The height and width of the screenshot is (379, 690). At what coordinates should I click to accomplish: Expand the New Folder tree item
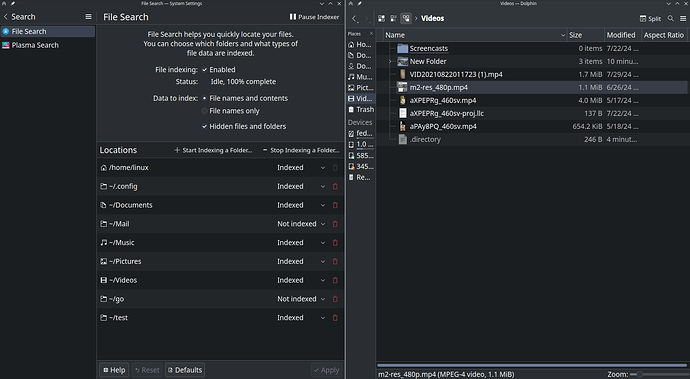point(390,62)
